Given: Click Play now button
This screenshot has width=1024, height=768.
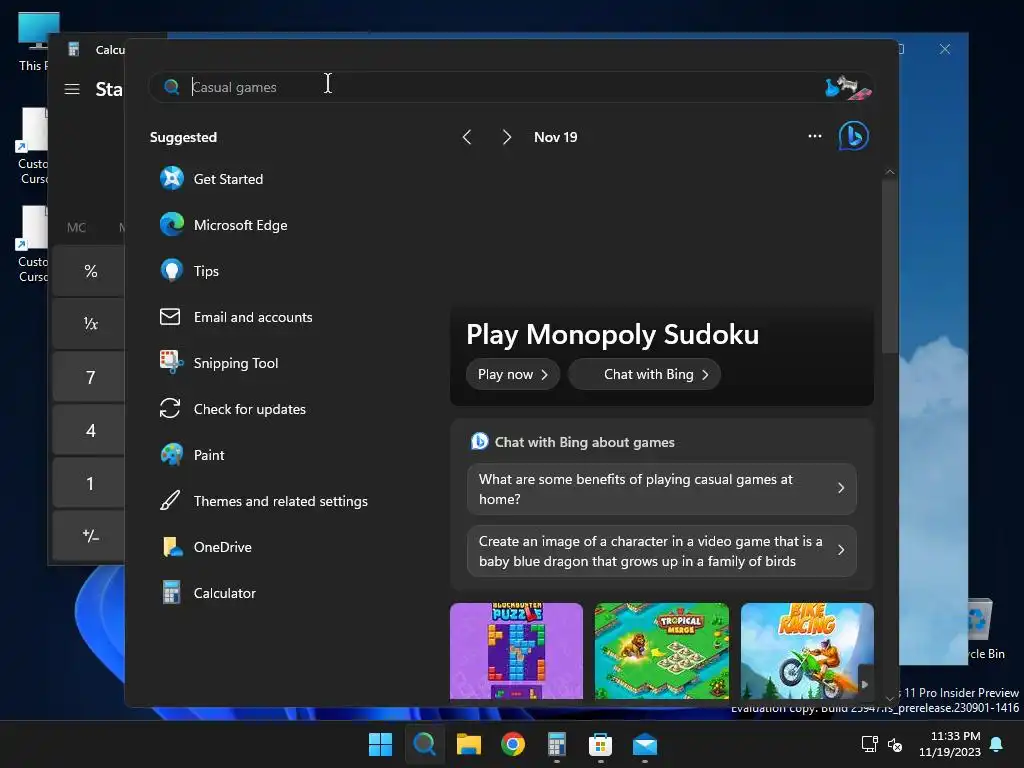Looking at the screenshot, I should 513,374.
